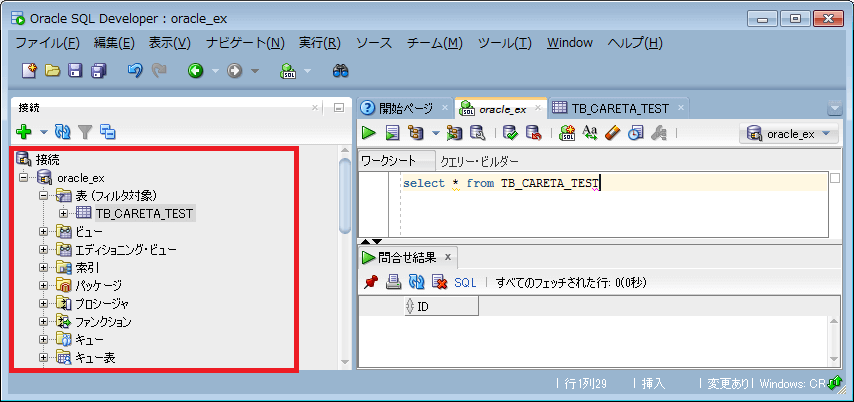854x402 pixels.
Task: Open the new connection dropdown arrow
Action: pos(44,132)
